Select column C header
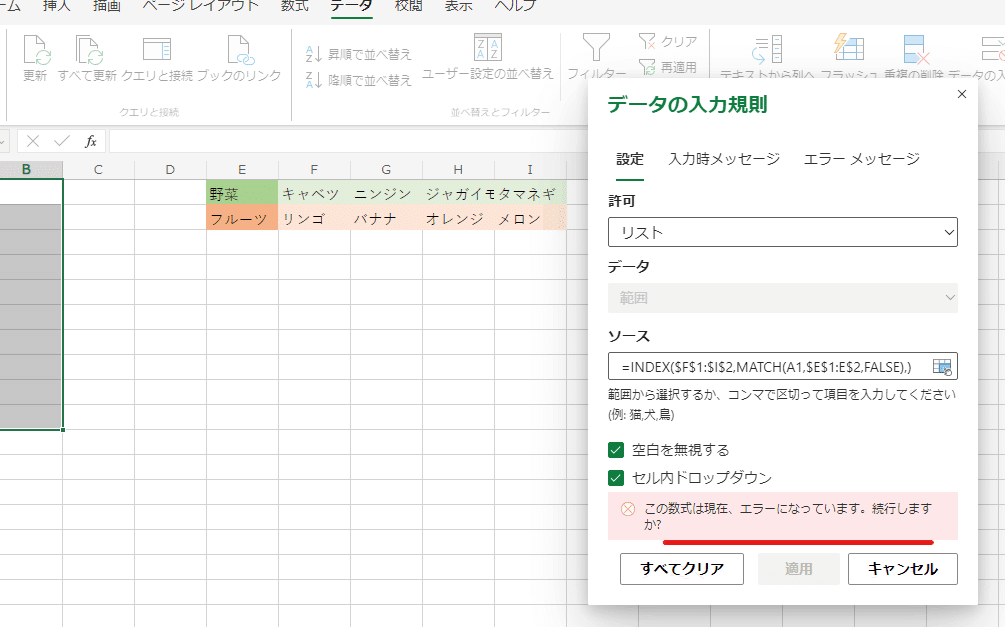 pyautogui.click(x=98, y=169)
